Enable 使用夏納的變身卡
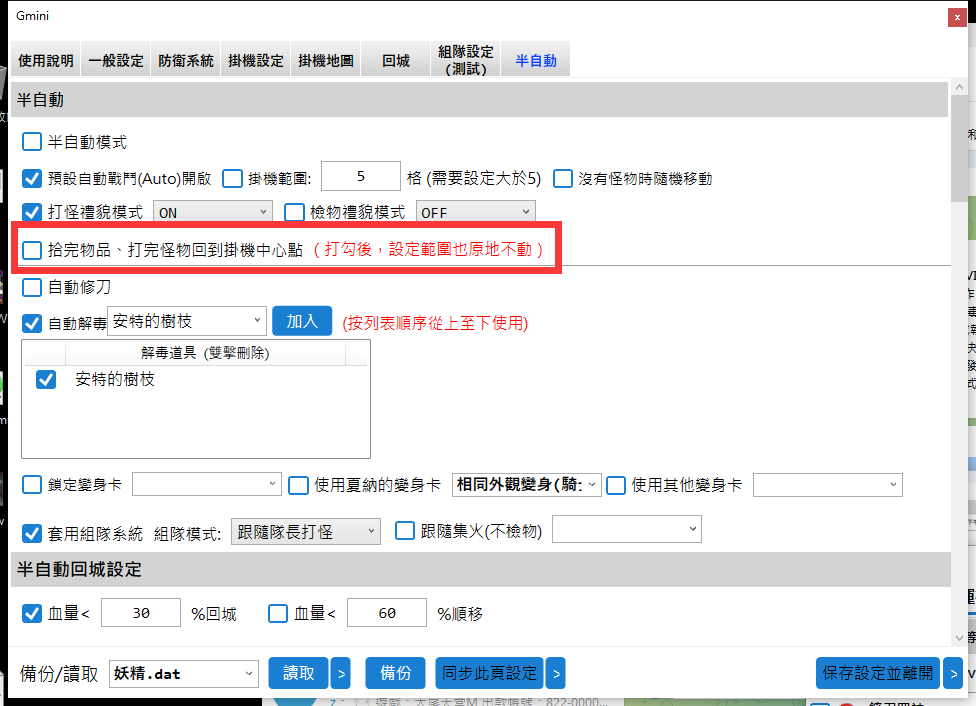976x706 pixels. [298, 485]
